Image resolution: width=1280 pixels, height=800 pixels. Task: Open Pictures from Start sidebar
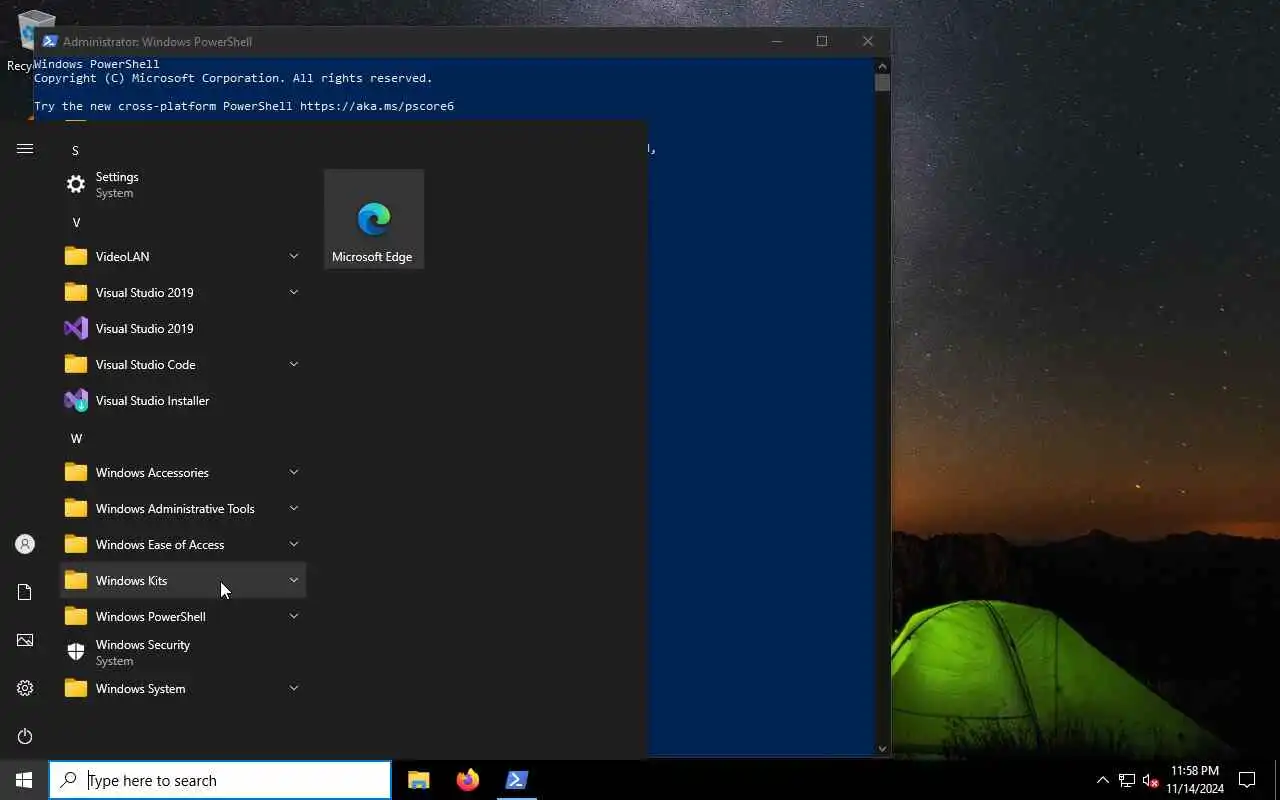(25, 640)
